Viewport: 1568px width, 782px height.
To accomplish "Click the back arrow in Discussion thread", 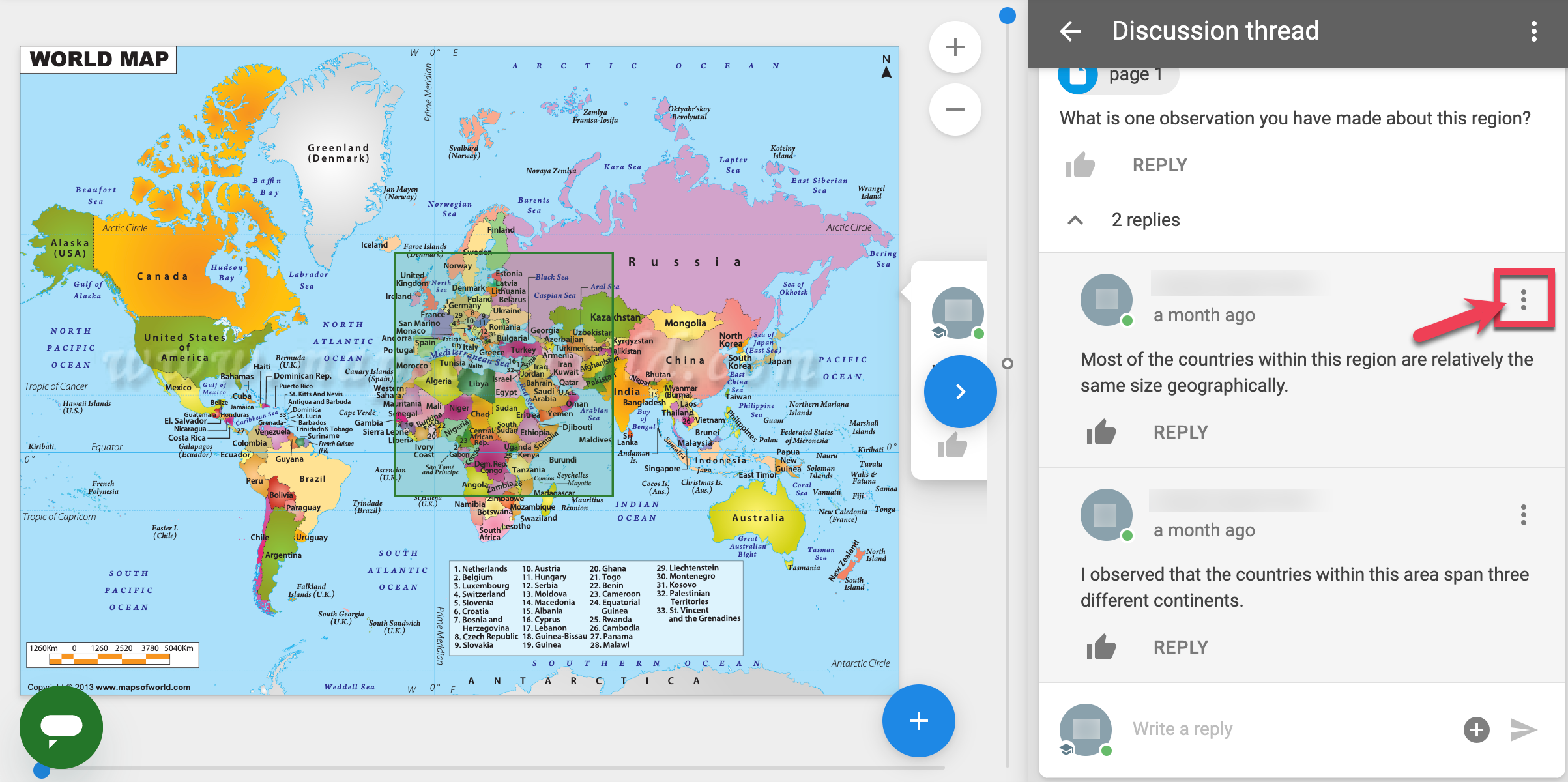I will click(1070, 31).
